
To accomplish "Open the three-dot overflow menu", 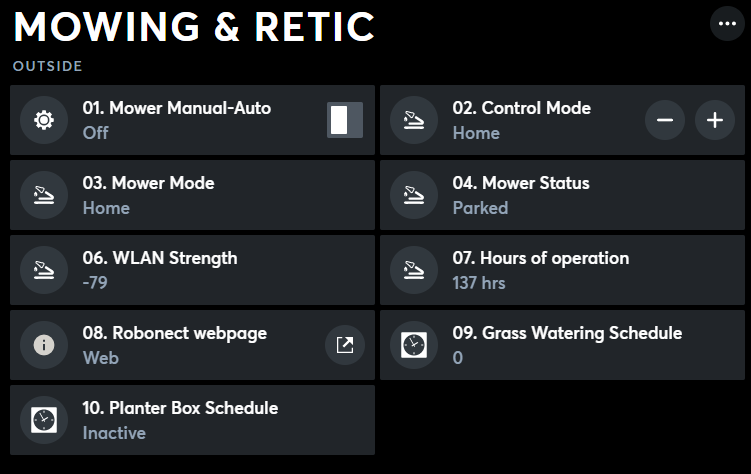I will click(727, 23).
